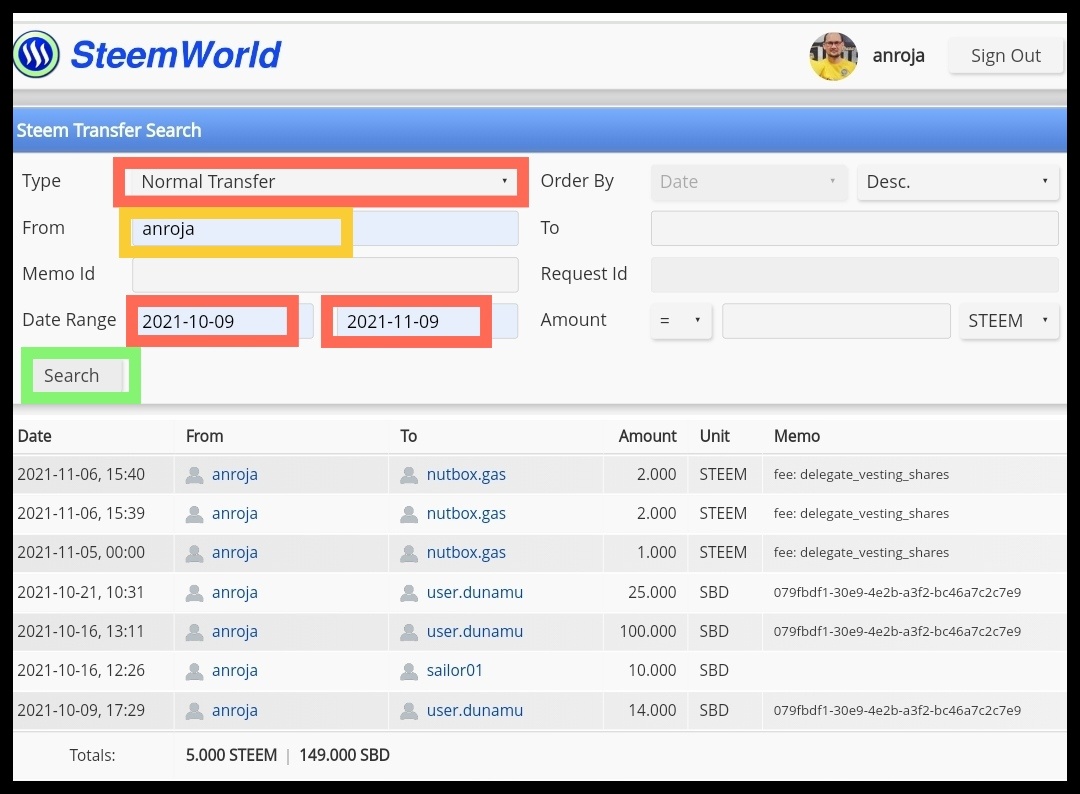Select the 100.000 amount cell
This screenshot has width=1080, height=794.
(648, 631)
